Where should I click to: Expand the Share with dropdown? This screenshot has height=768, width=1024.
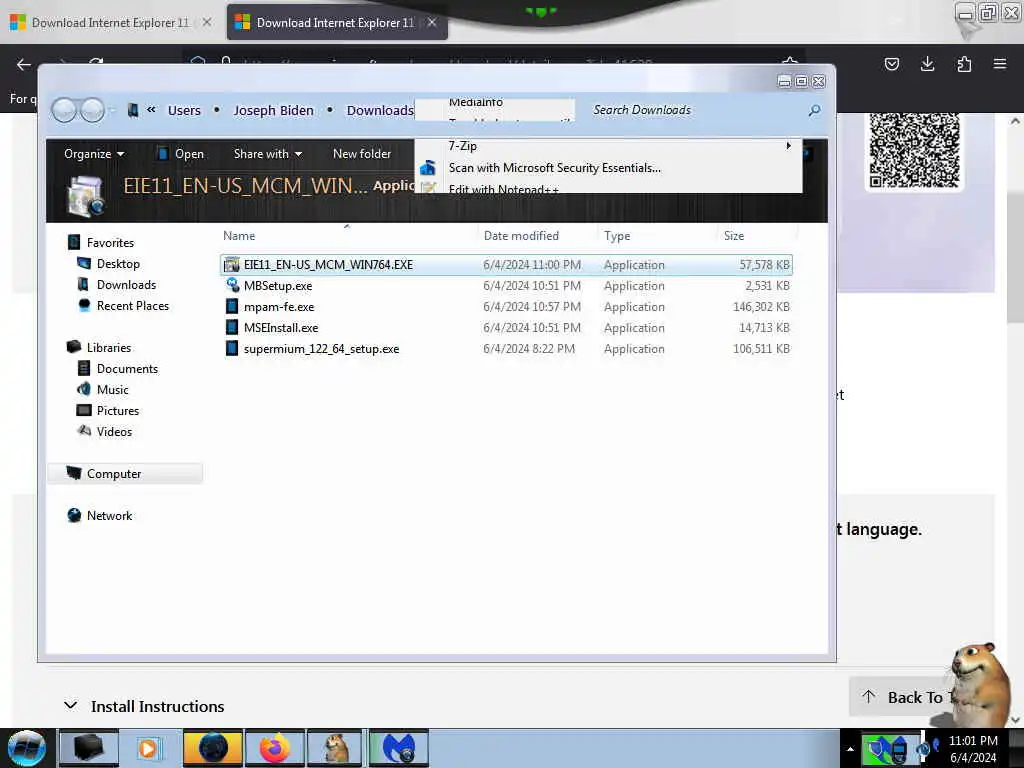[x=267, y=153]
